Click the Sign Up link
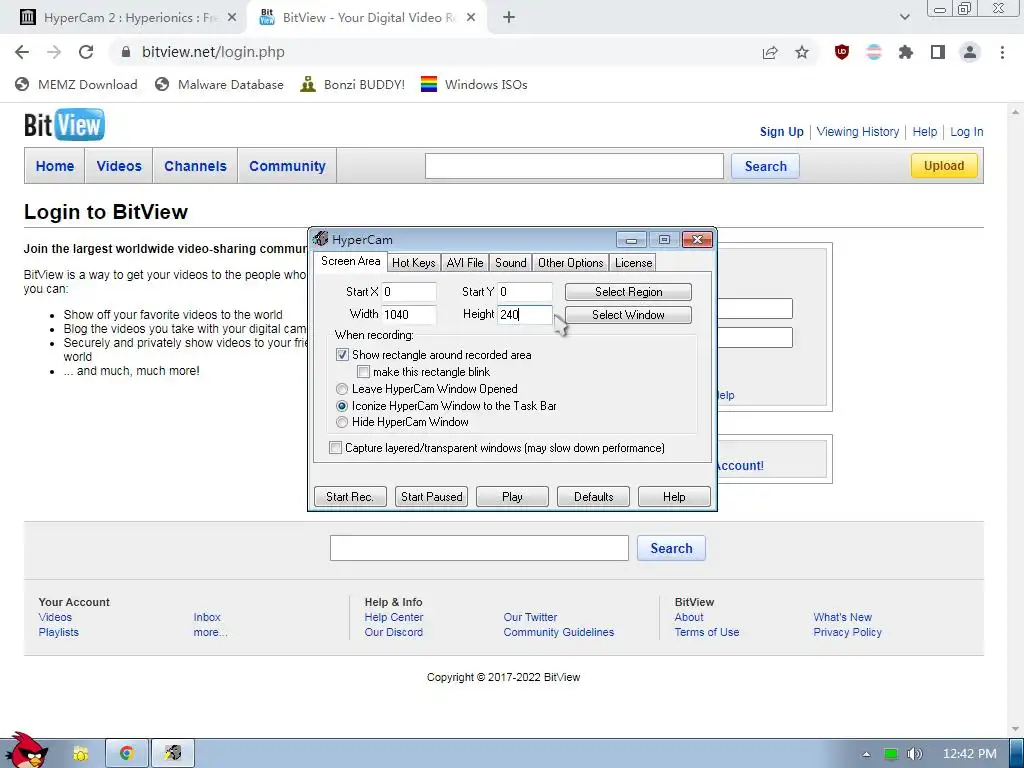The image size is (1024, 768). tap(782, 132)
